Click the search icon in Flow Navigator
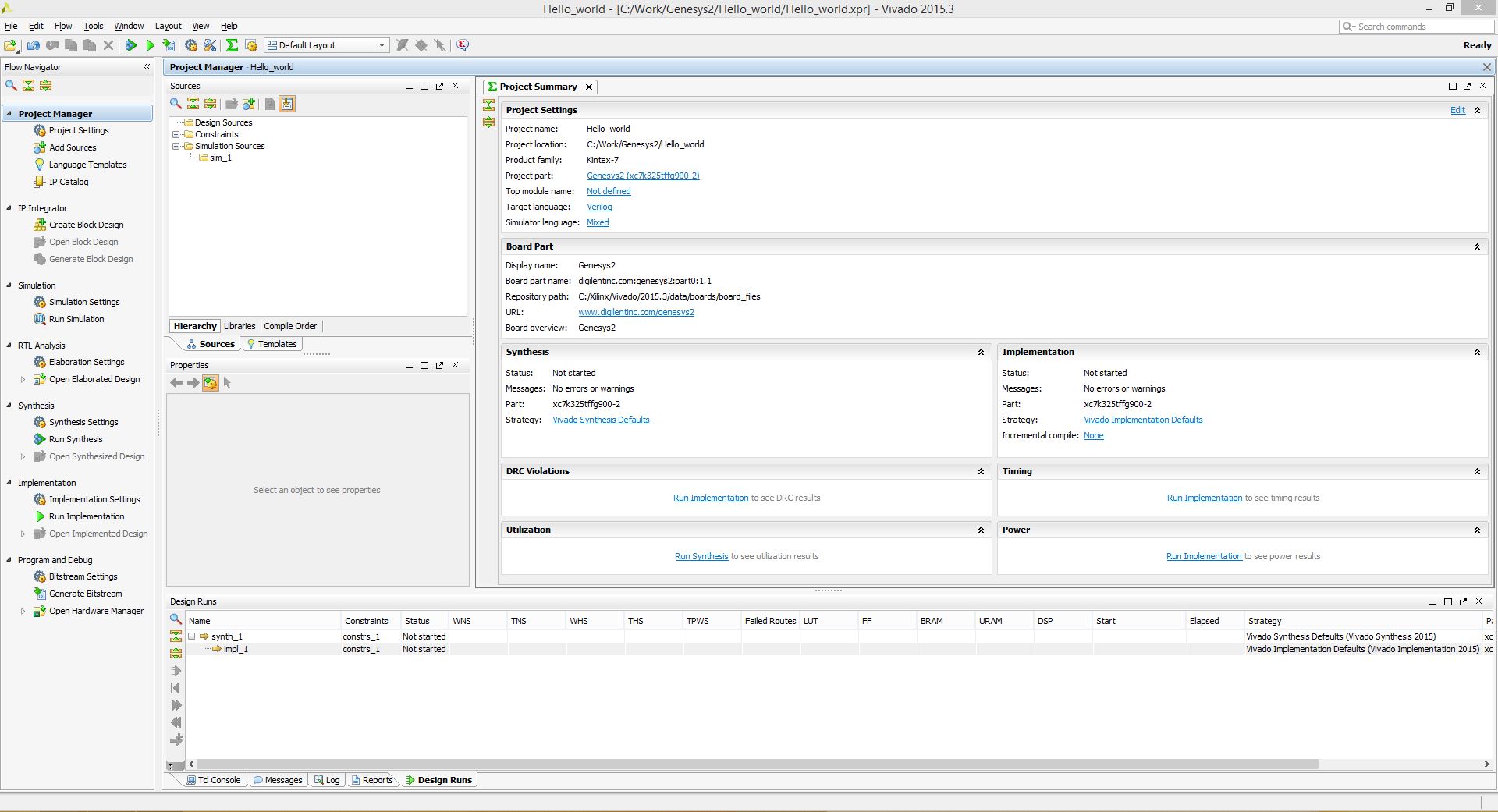 [x=12, y=86]
